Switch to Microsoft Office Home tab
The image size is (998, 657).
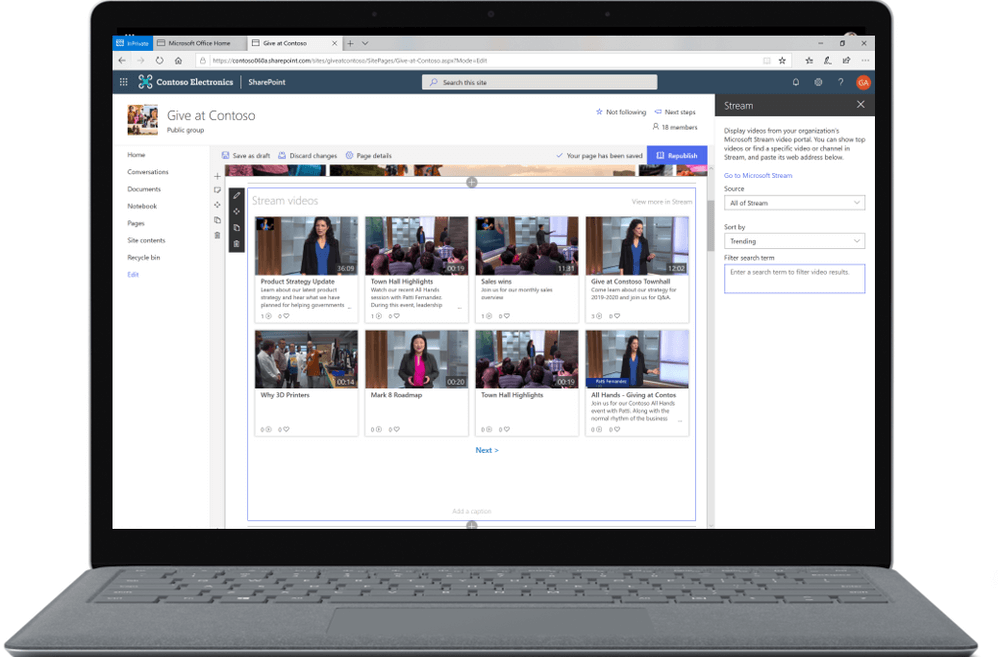tap(199, 43)
